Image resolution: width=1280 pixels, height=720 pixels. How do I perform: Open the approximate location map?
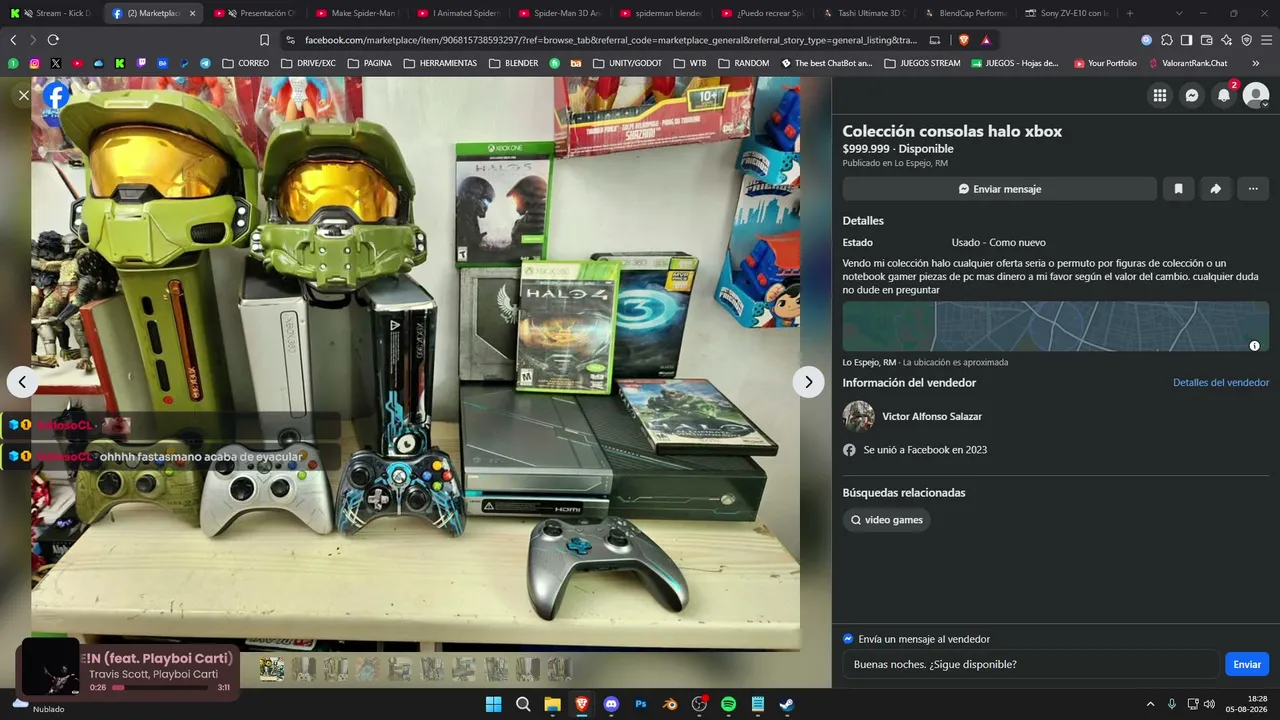(x=1056, y=326)
